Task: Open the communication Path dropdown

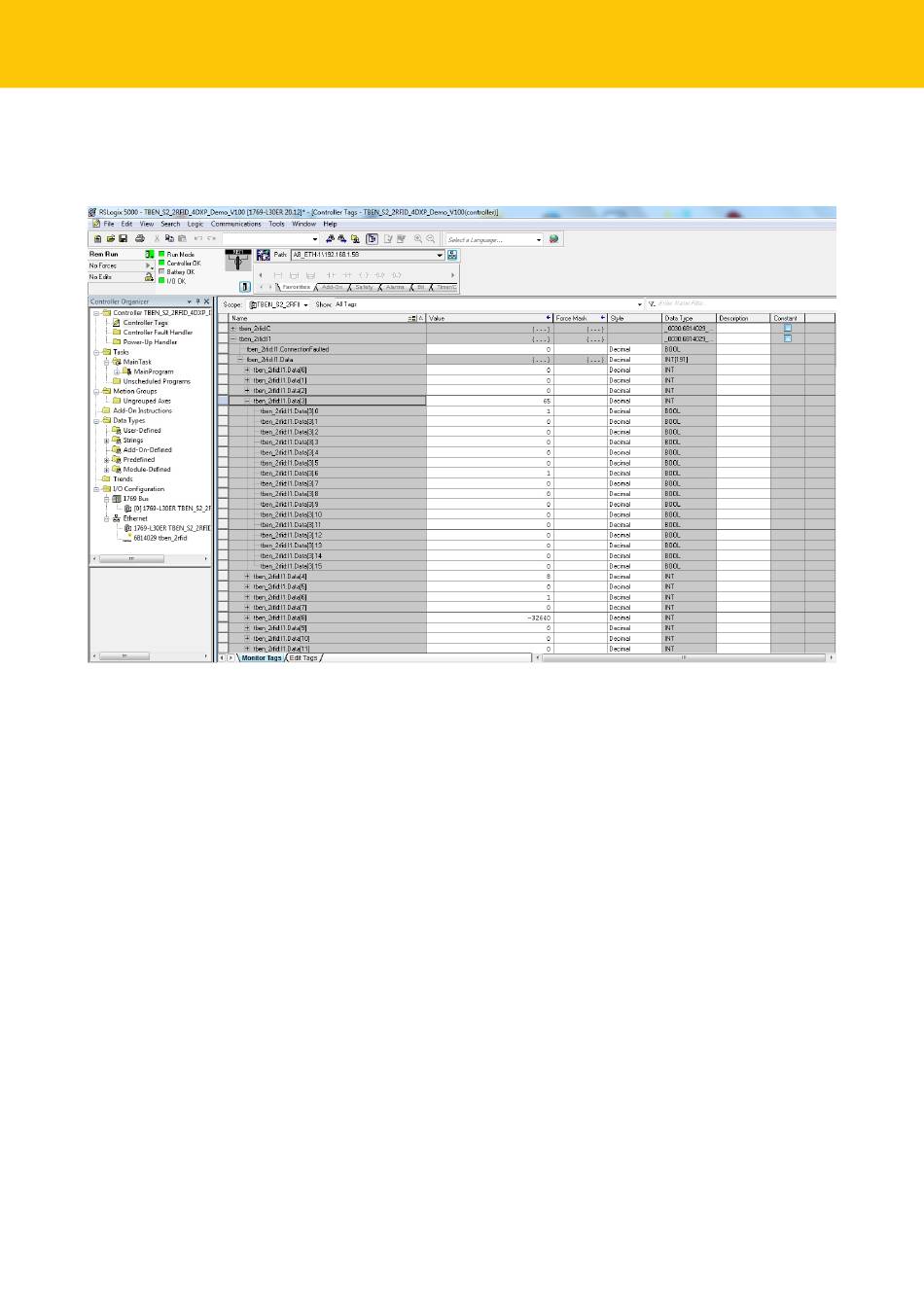Action: (x=440, y=255)
